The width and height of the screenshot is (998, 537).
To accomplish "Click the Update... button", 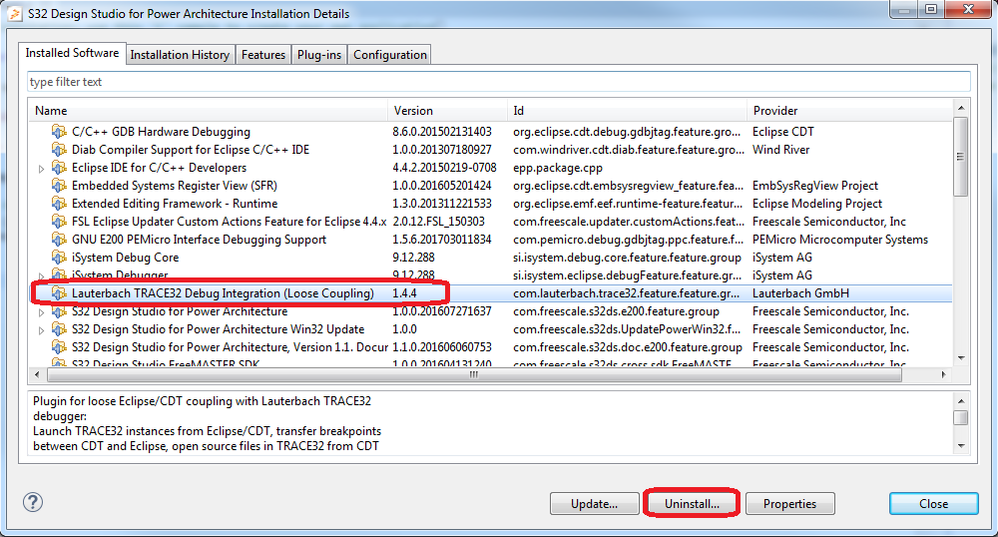I will click(x=594, y=503).
